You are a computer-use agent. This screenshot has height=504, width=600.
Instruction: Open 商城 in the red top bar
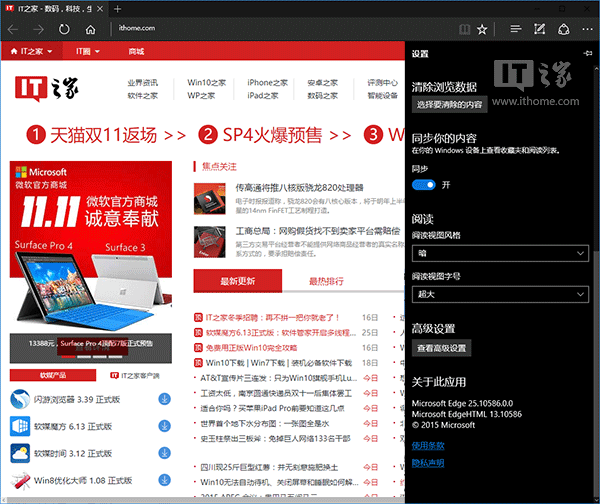[136, 51]
